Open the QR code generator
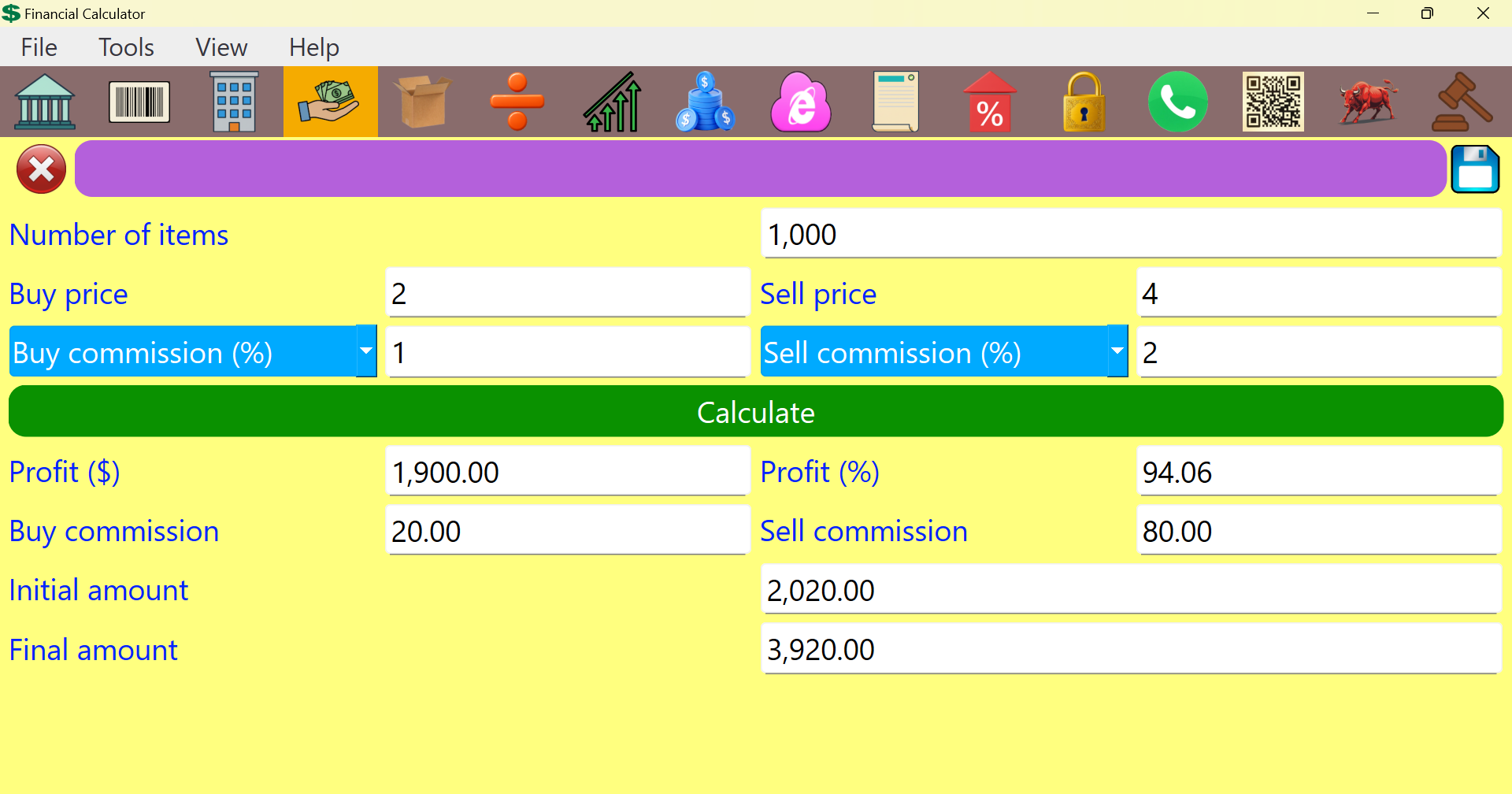This screenshot has width=1512, height=794. click(1273, 101)
